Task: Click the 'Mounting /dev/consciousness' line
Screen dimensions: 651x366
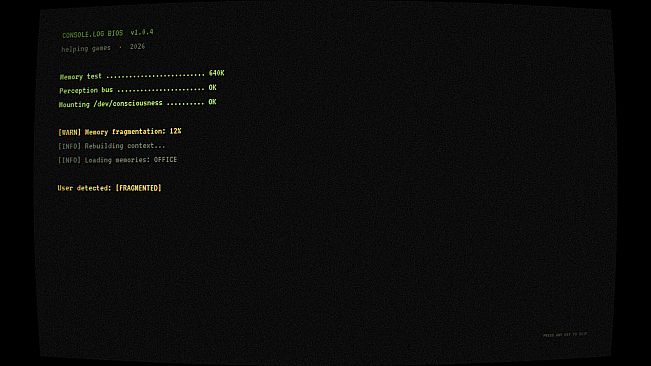Action: pos(137,103)
